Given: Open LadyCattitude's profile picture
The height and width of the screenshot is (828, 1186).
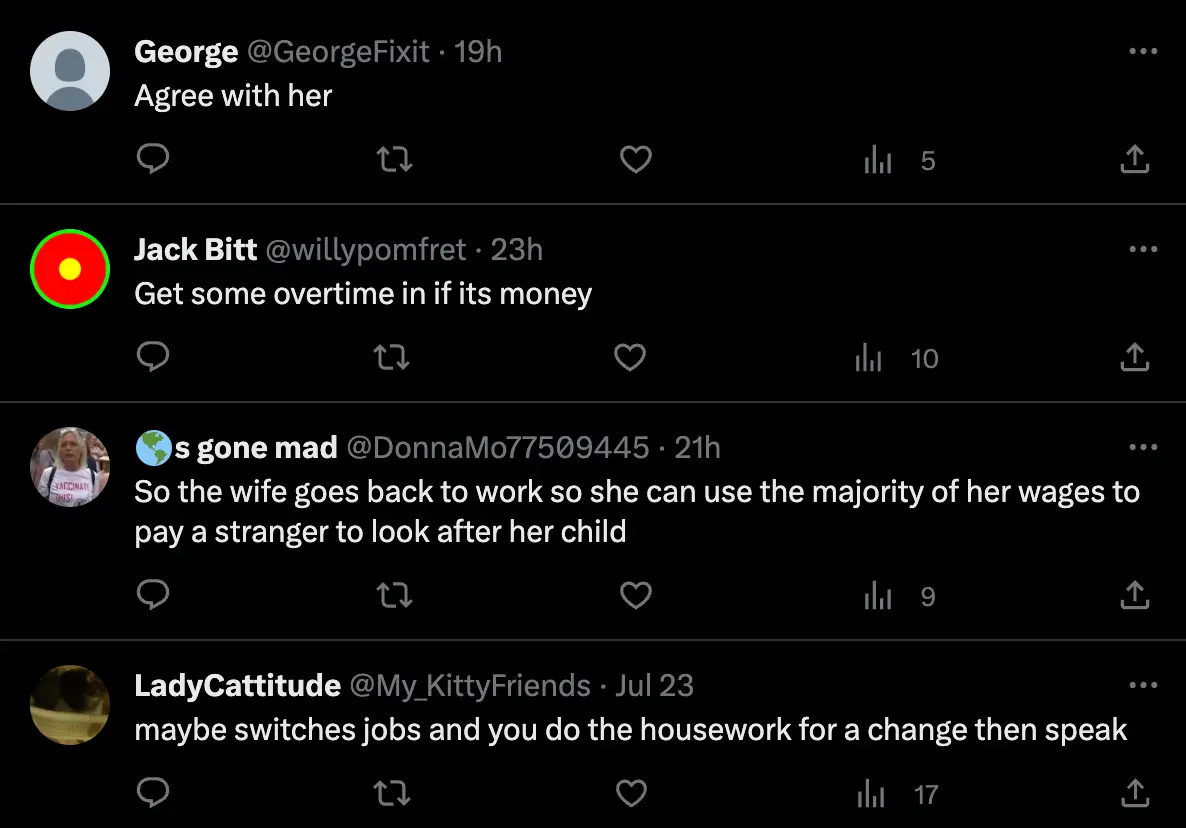Looking at the screenshot, I should (70, 705).
